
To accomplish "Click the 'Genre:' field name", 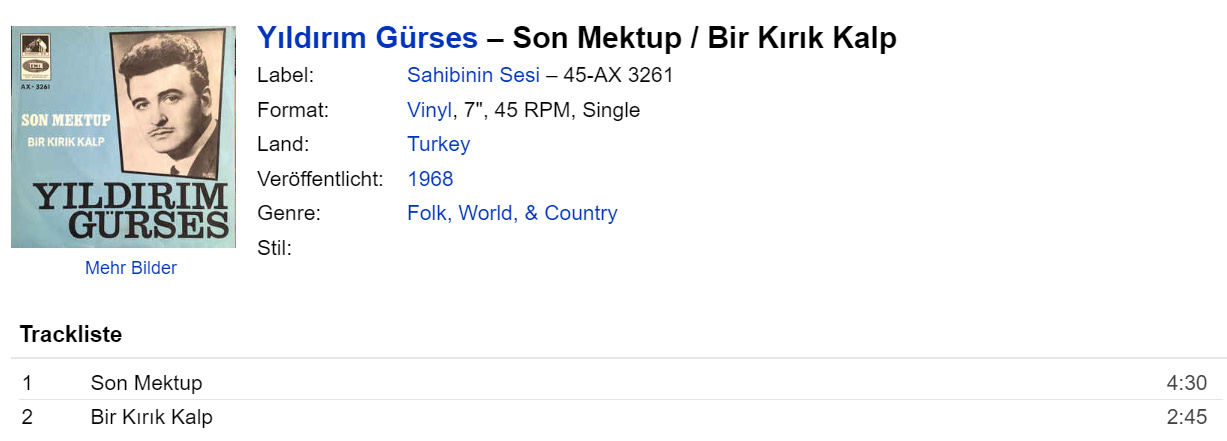I will pos(288,213).
